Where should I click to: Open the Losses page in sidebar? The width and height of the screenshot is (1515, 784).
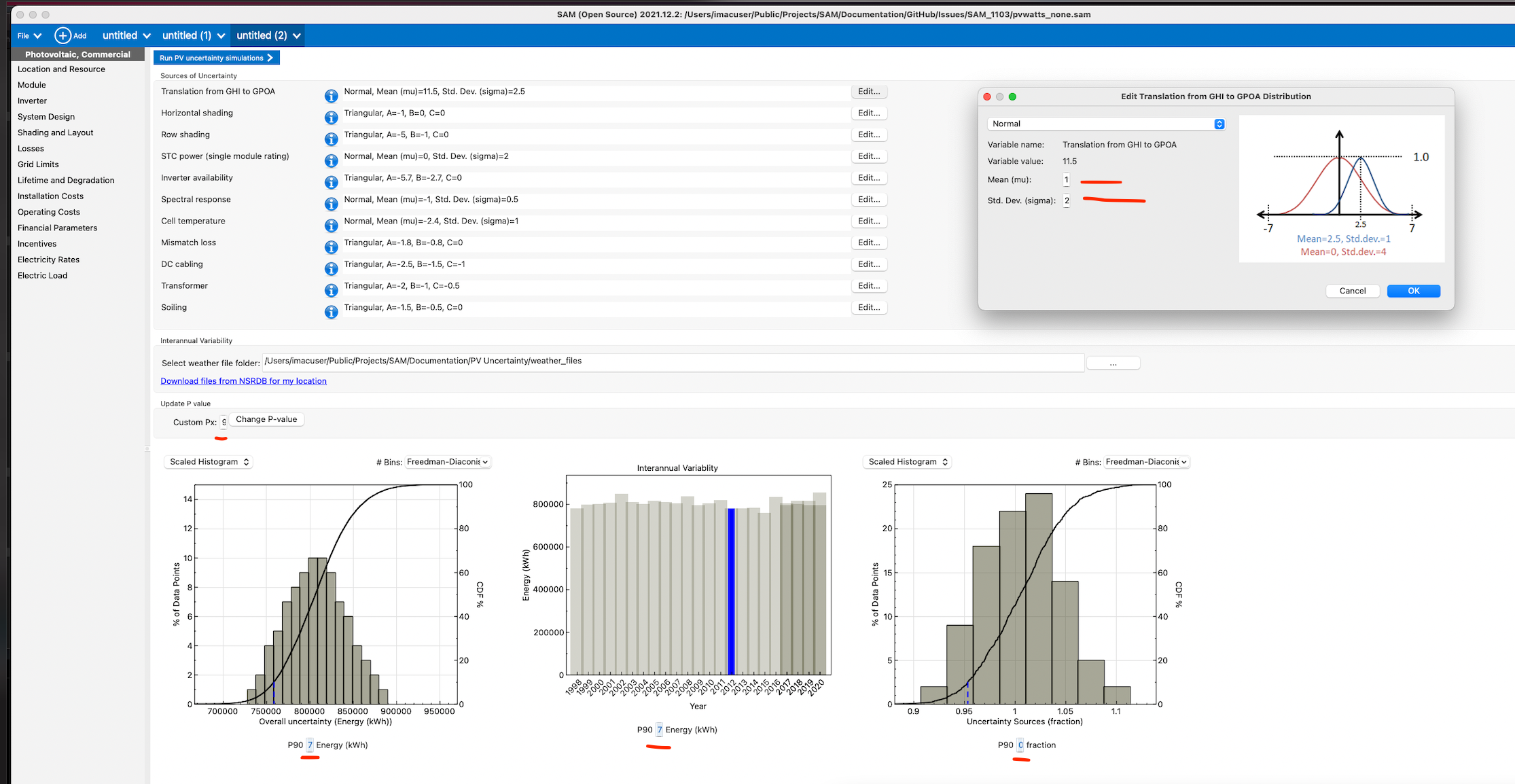pyautogui.click(x=31, y=148)
